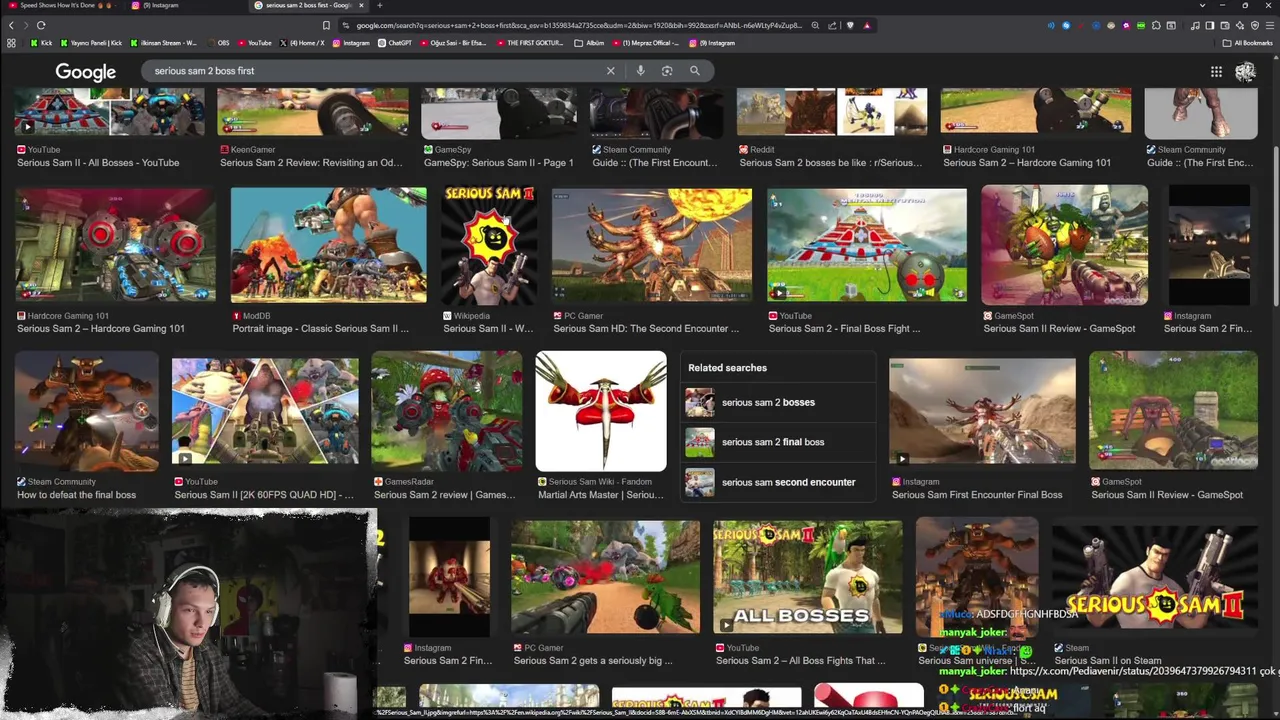This screenshot has width=1280, height=720.
Task: Open Serious Sam II 2K 60FPS video thumbnail
Action: 265,411
